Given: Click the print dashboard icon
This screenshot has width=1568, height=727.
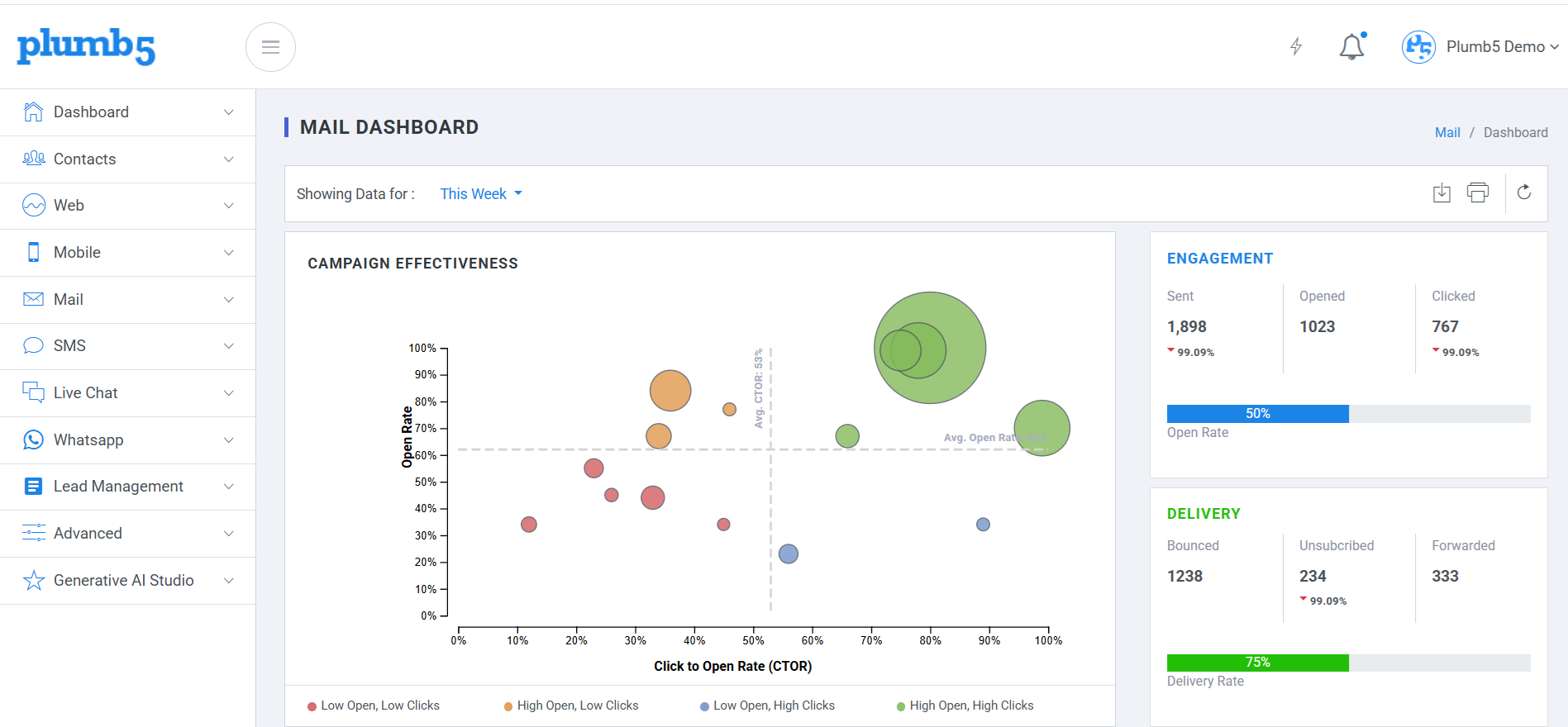Looking at the screenshot, I should coord(1478,192).
